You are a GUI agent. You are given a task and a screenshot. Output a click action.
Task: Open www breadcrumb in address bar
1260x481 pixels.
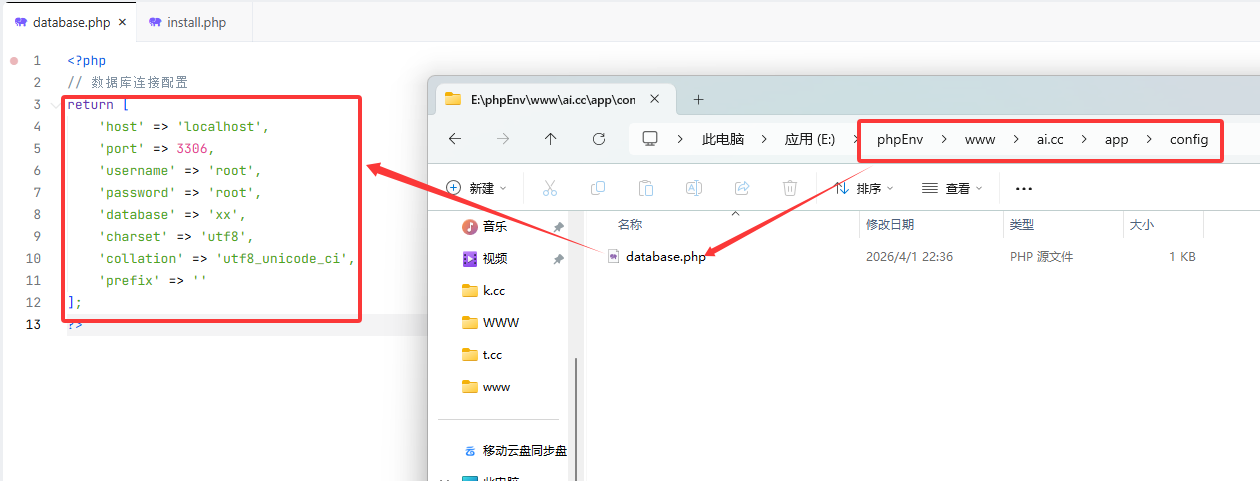980,139
